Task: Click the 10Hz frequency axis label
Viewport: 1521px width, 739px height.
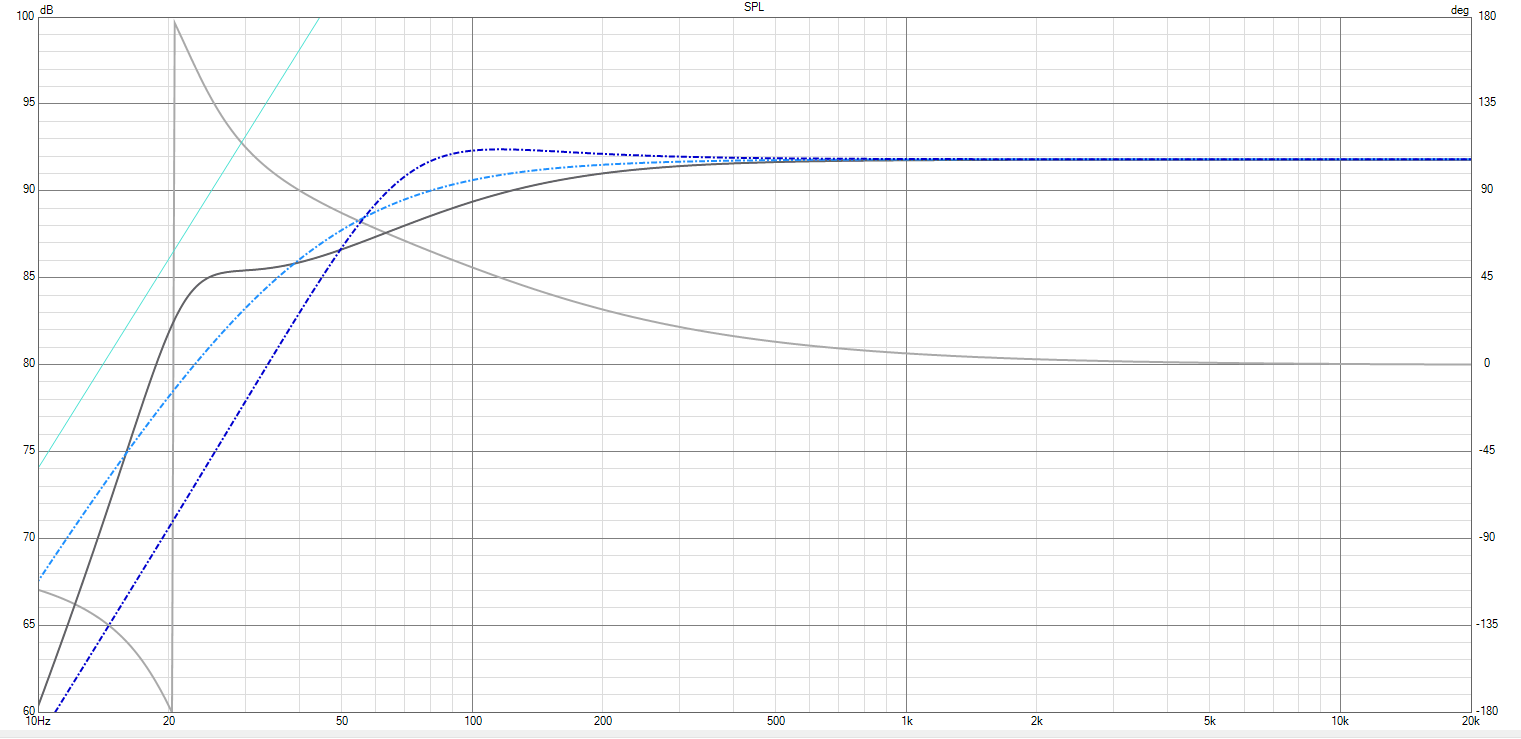Action: point(39,720)
